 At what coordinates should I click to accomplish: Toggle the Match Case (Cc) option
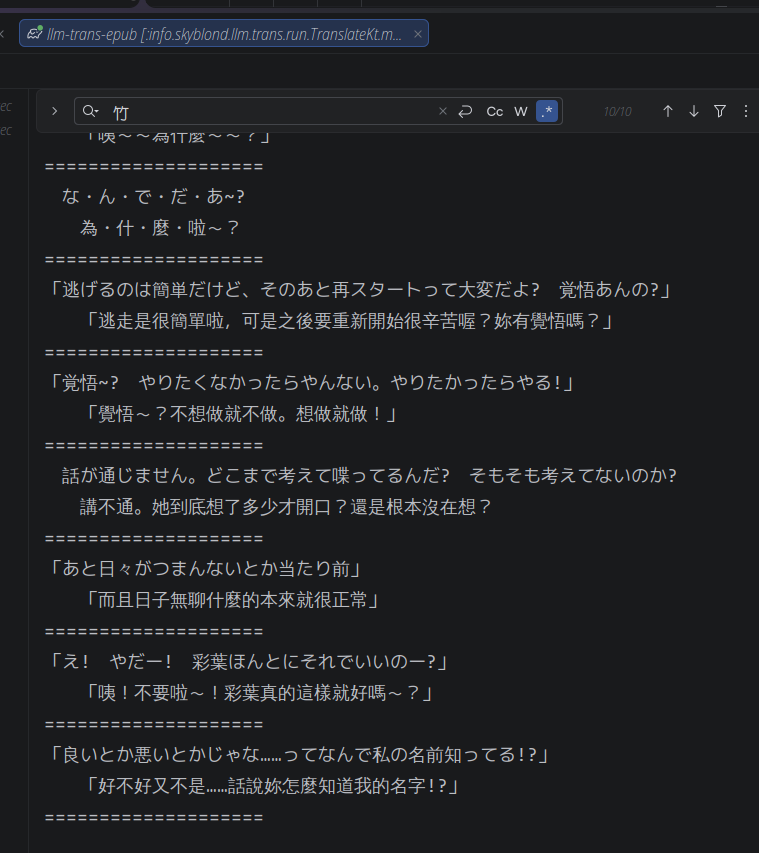click(495, 112)
